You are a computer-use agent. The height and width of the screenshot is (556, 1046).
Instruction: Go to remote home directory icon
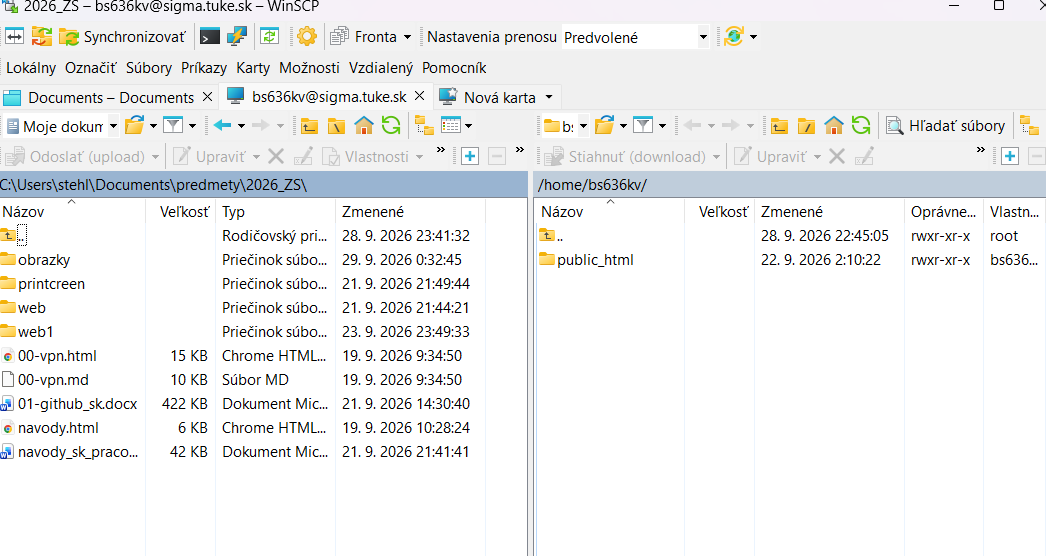point(834,125)
